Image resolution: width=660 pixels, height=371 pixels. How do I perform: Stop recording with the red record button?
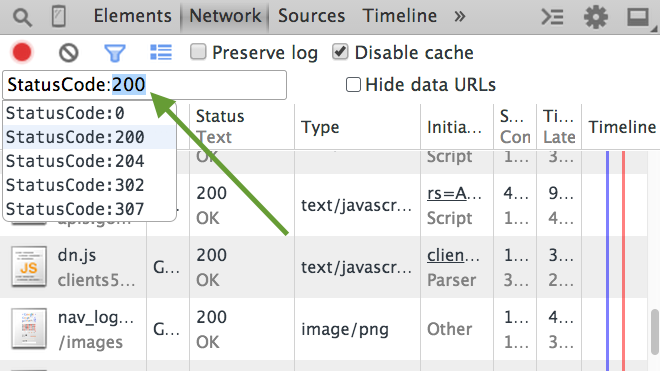22,53
